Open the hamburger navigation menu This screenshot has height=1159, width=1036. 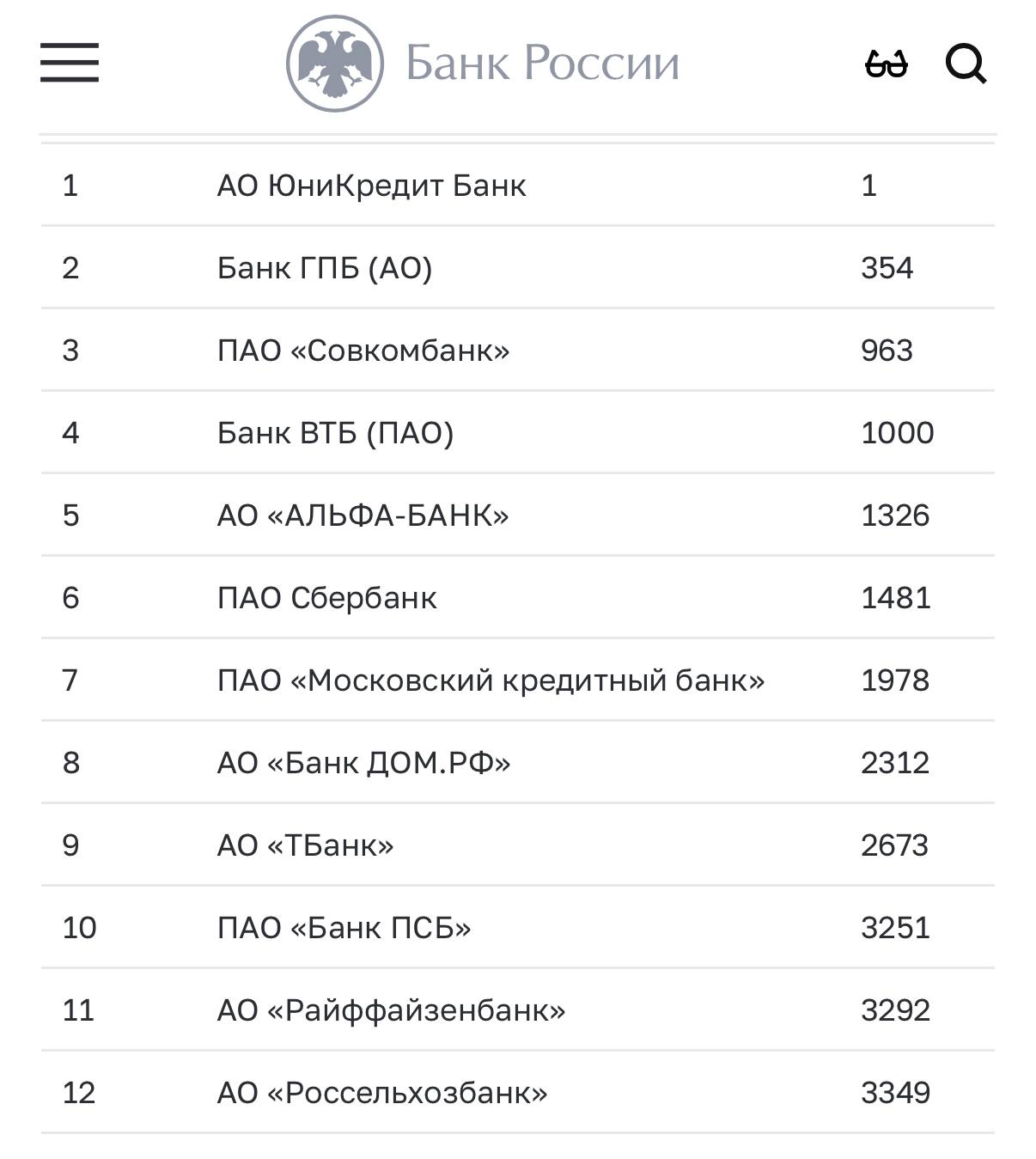click(x=70, y=63)
